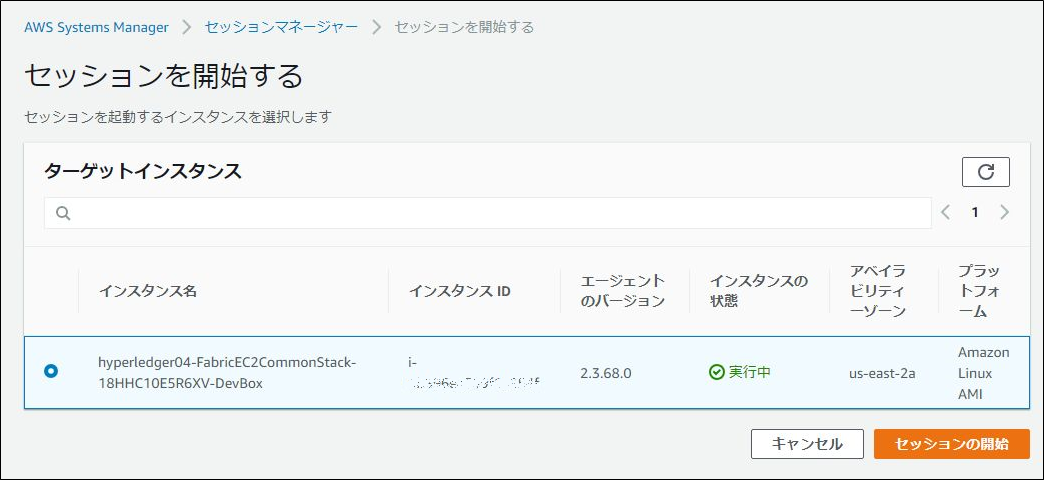
Task: Go to previous page arrow
Action: click(x=945, y=212)
